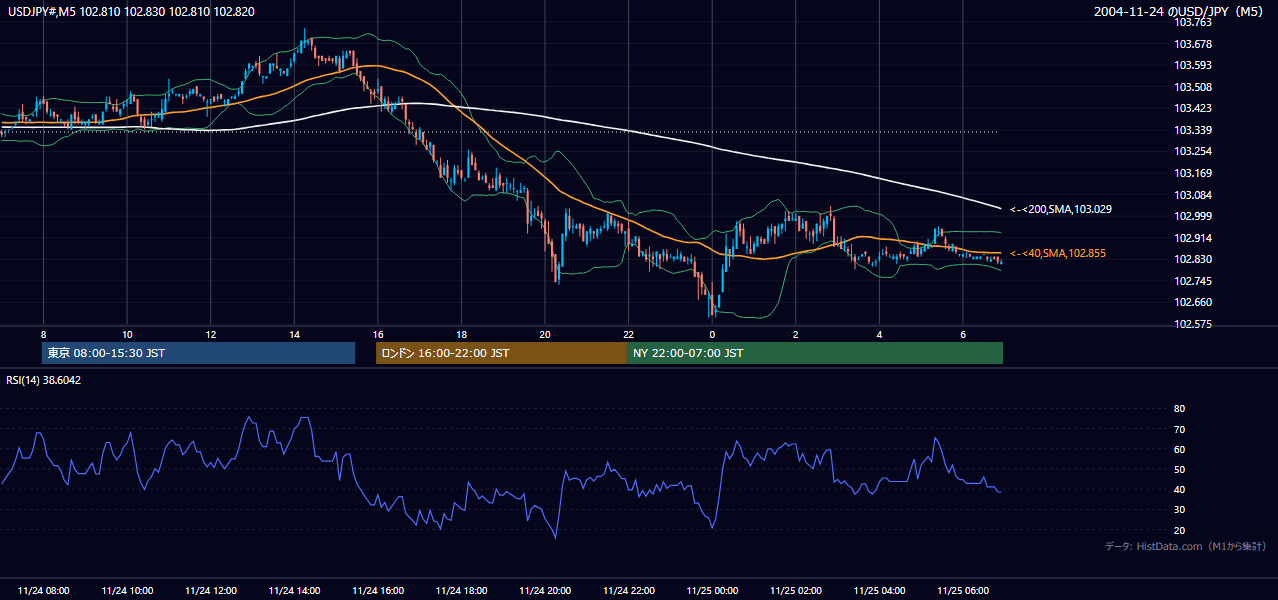Screen dimensions: 1278x600
Task: Click the 102.745 price axis label
Action: pos(1193,281)
